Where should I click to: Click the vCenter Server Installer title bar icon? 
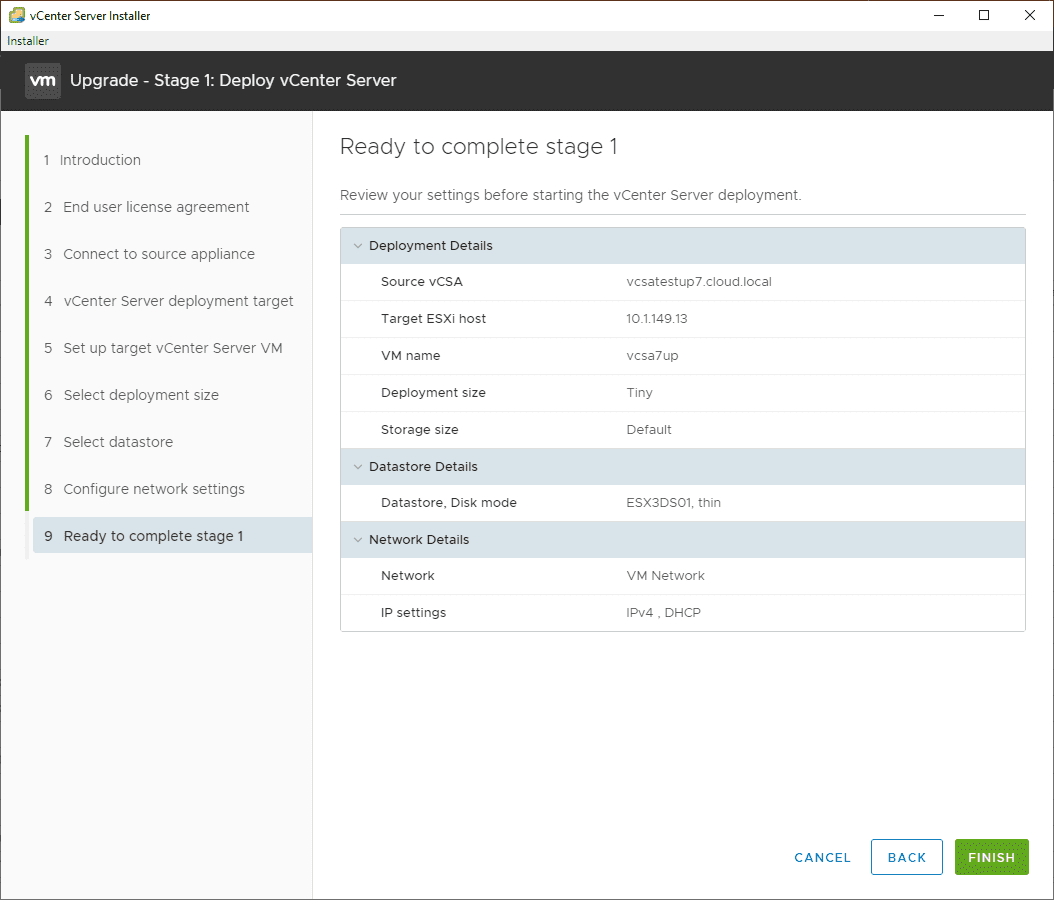pos(16,15)
